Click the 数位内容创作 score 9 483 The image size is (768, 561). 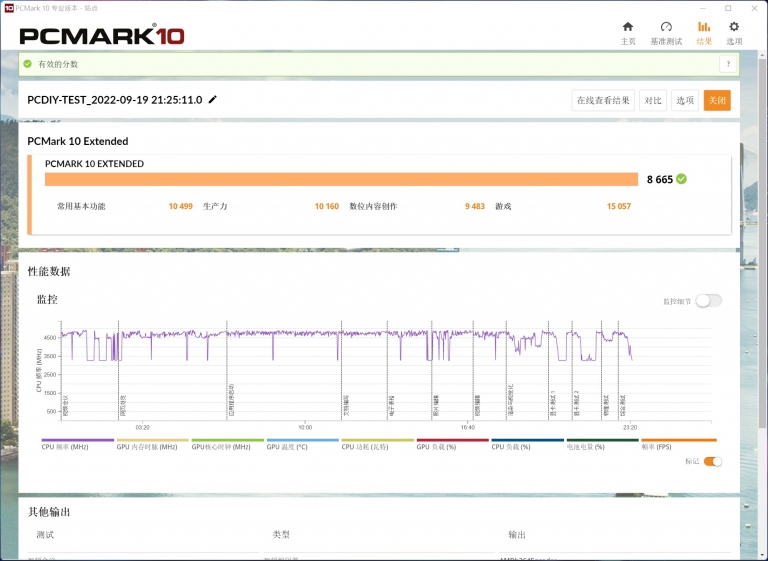pos(475,206)
